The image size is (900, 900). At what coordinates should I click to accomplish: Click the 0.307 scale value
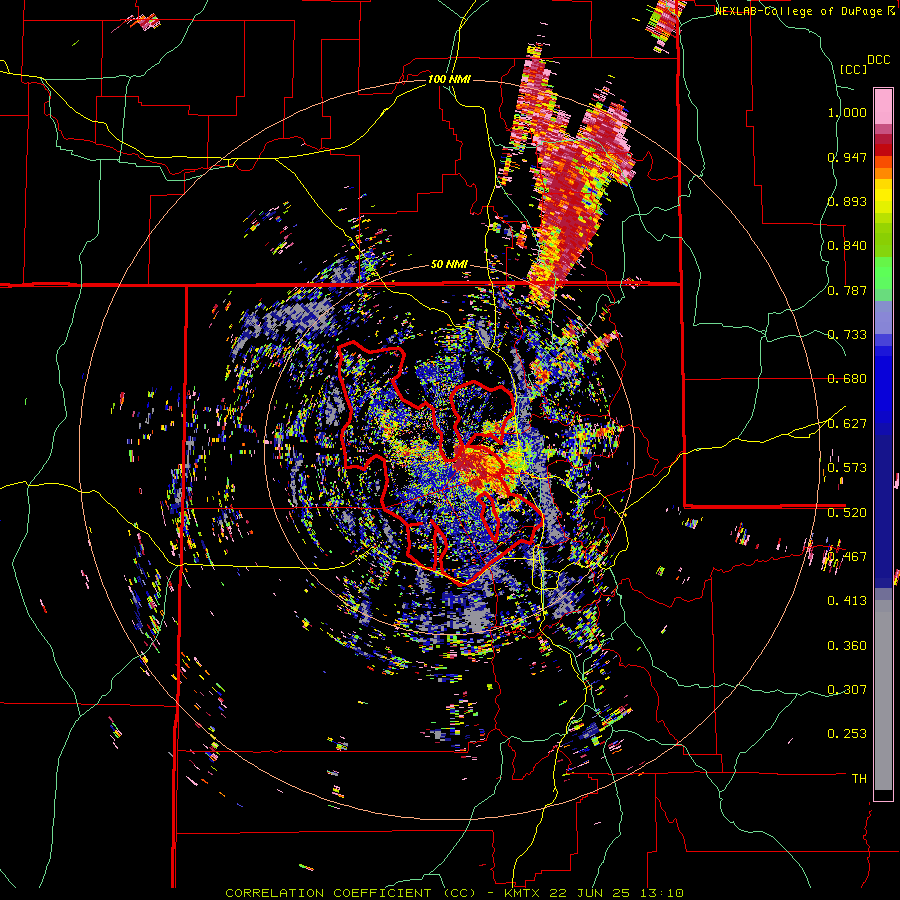click(847, 690)
